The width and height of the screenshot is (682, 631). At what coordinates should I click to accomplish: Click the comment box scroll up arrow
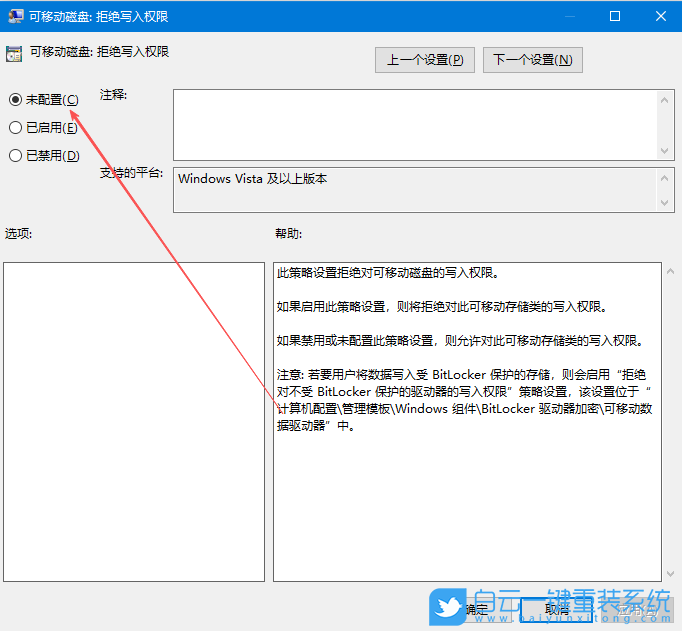(664, 100)
